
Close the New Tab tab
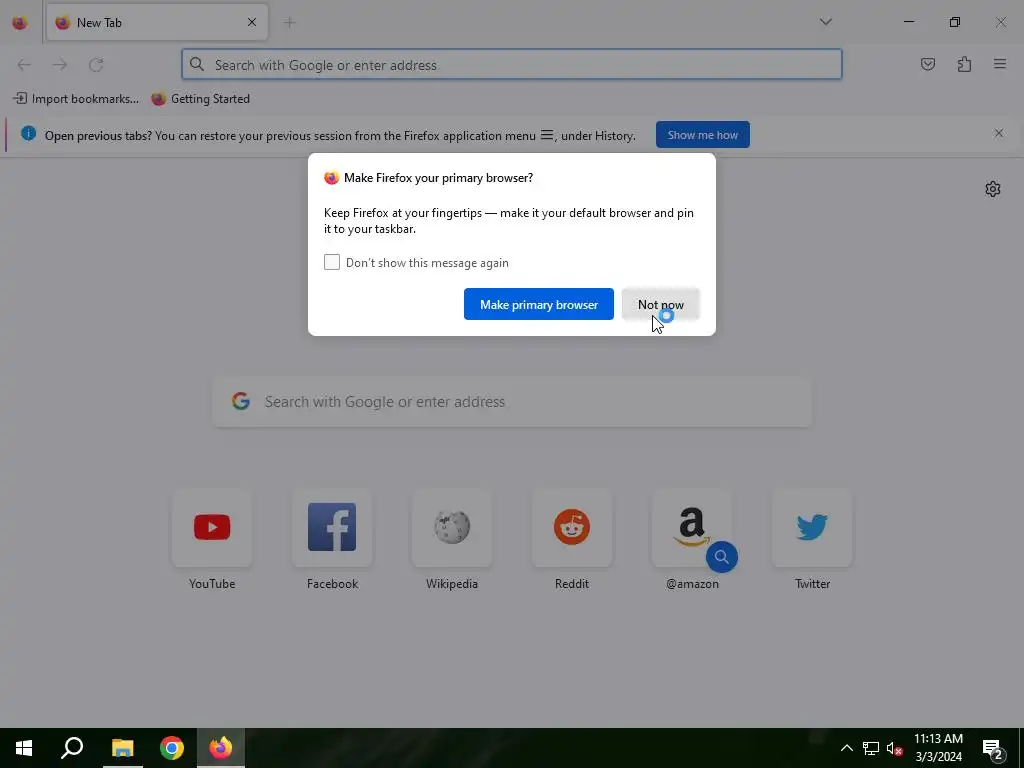coord(252,22)
